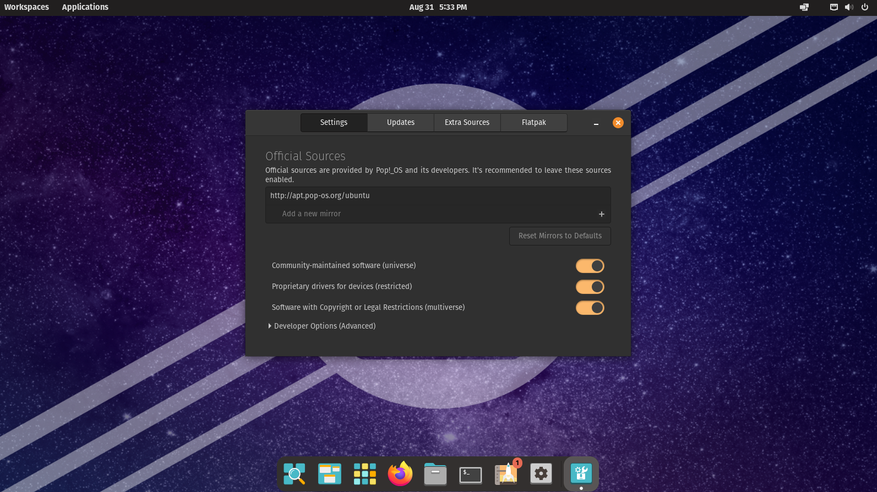Open the Extra Sources tab
The width and height of the screenshot is (877, 492).
467,122
